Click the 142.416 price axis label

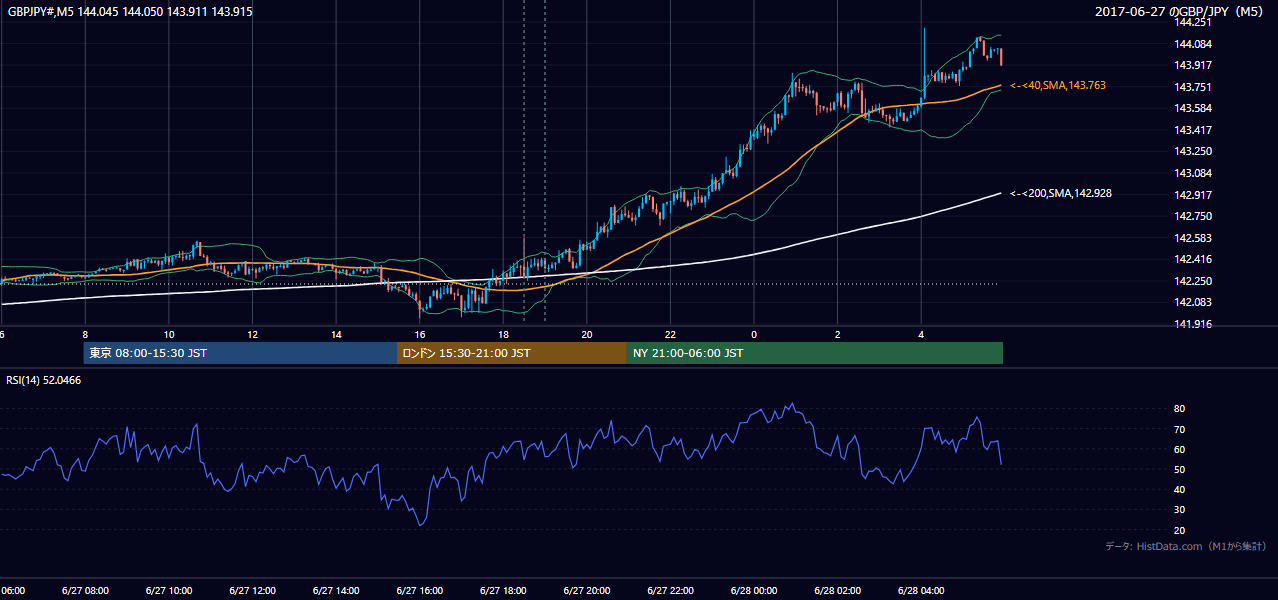click(x=1193, y=259)
